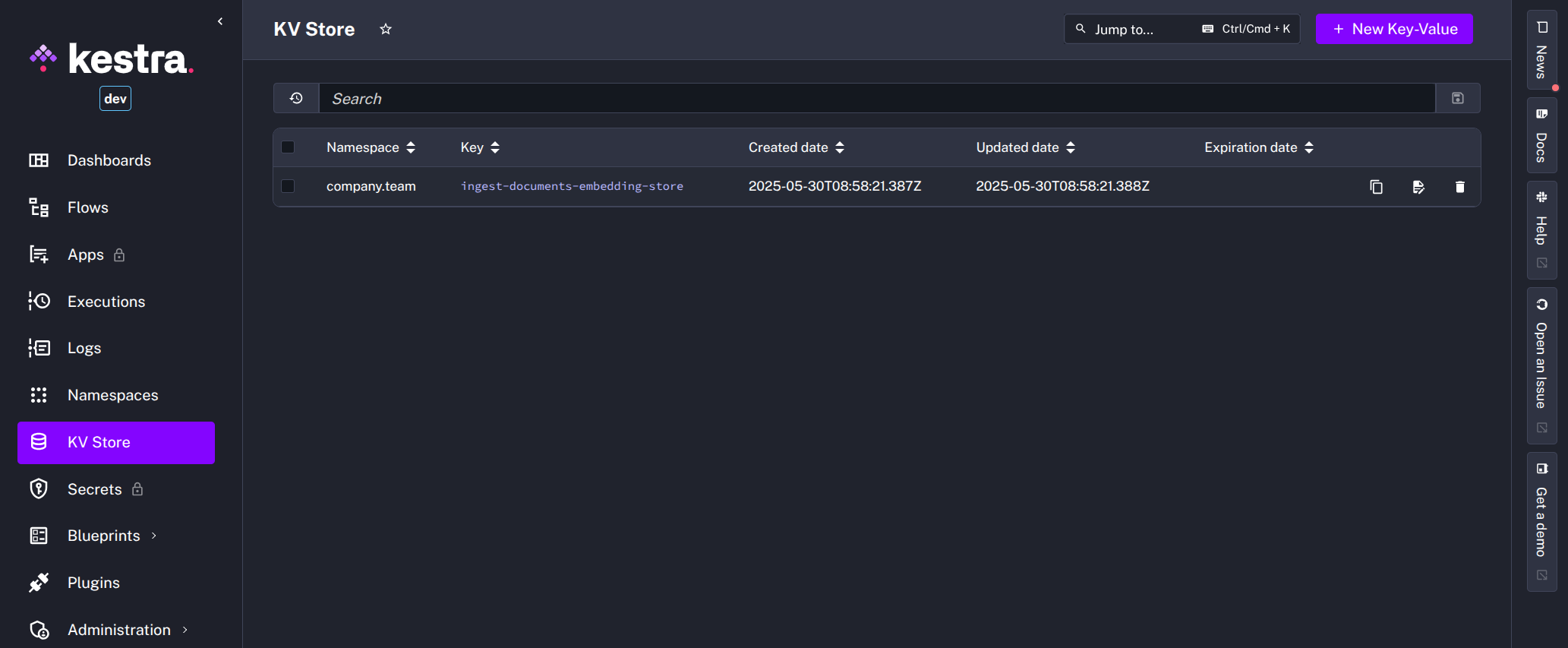
Task: Click the Get a demo tab
Action: [x=1541, y=522]
